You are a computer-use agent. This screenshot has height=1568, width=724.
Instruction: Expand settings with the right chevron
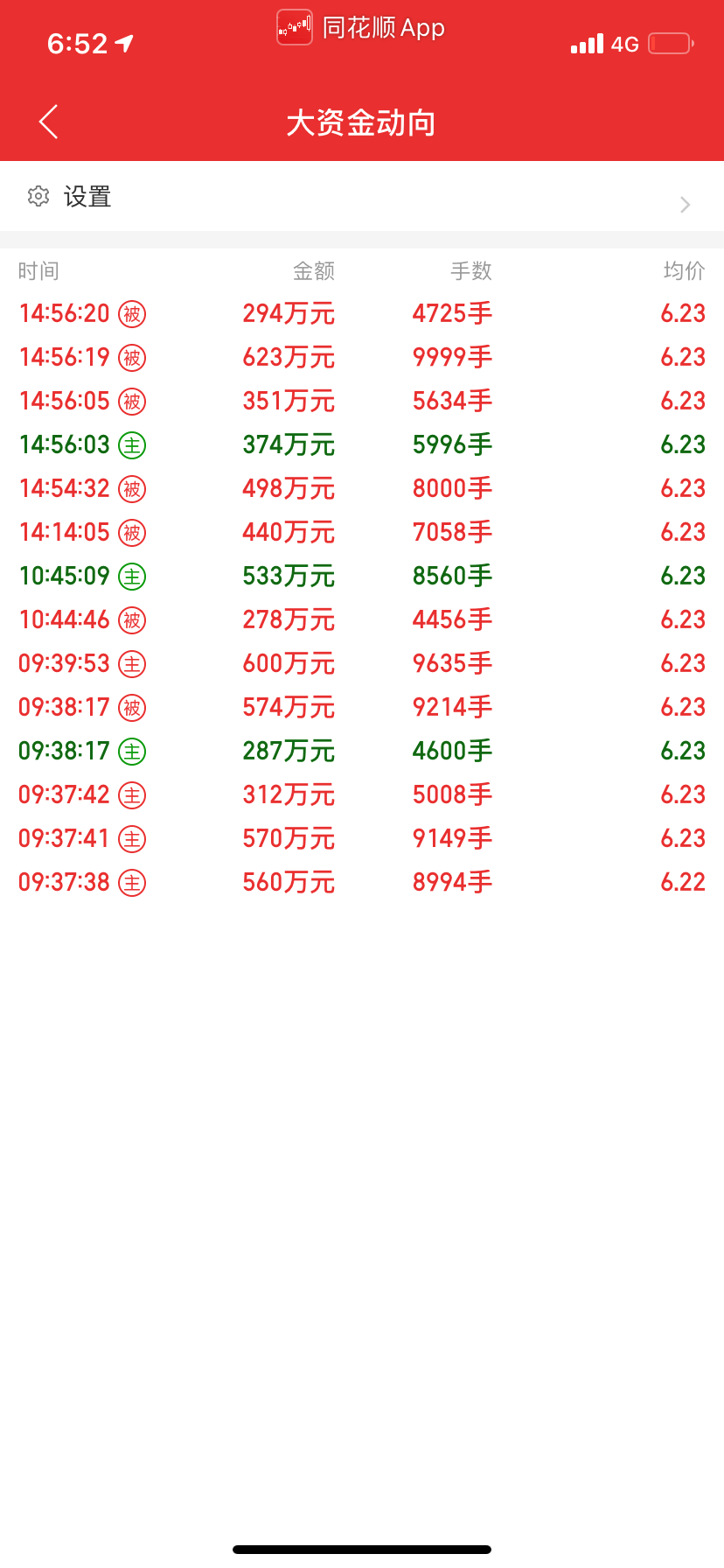(x=685, y=205)
